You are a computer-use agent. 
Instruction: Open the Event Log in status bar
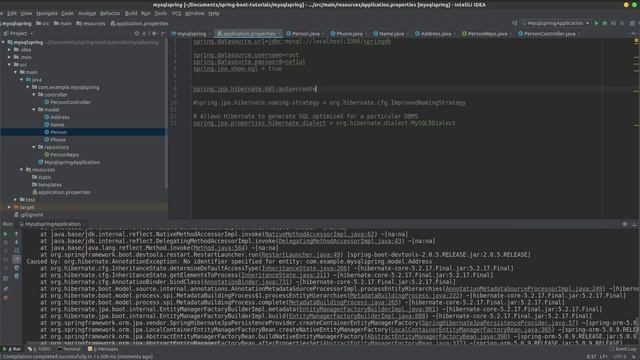tap(623, 349)
